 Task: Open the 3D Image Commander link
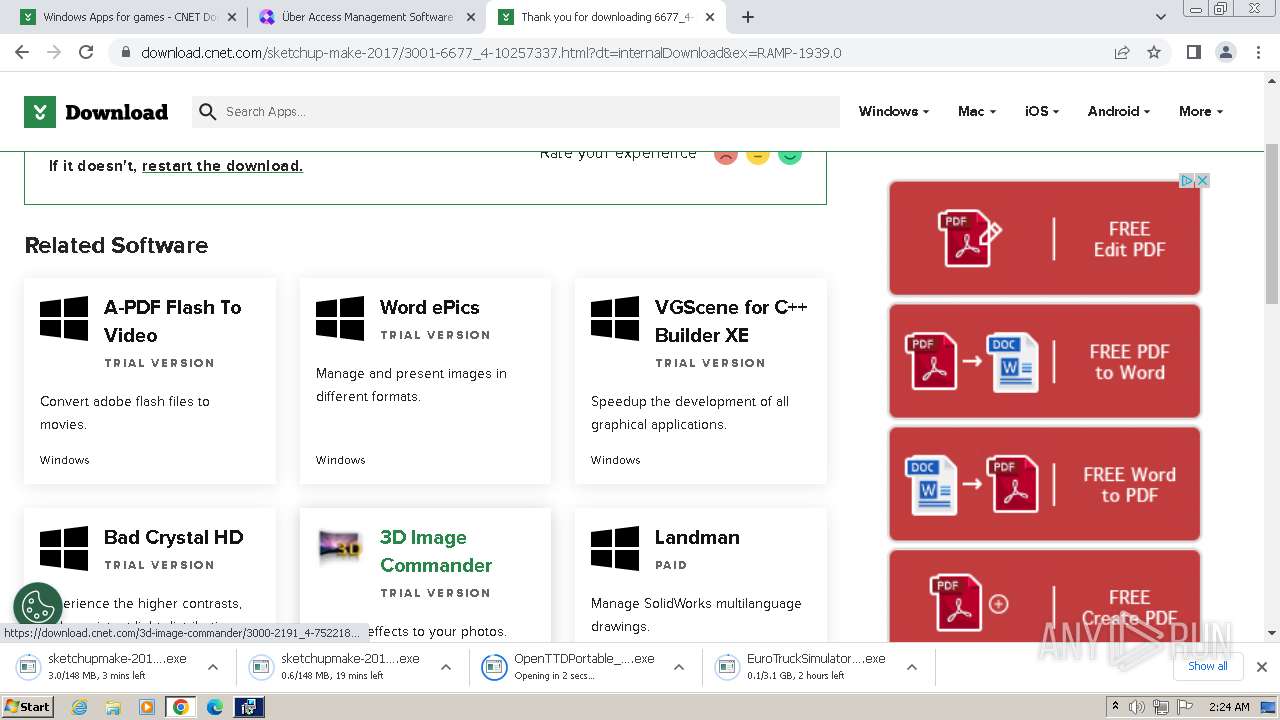[436, 551]
